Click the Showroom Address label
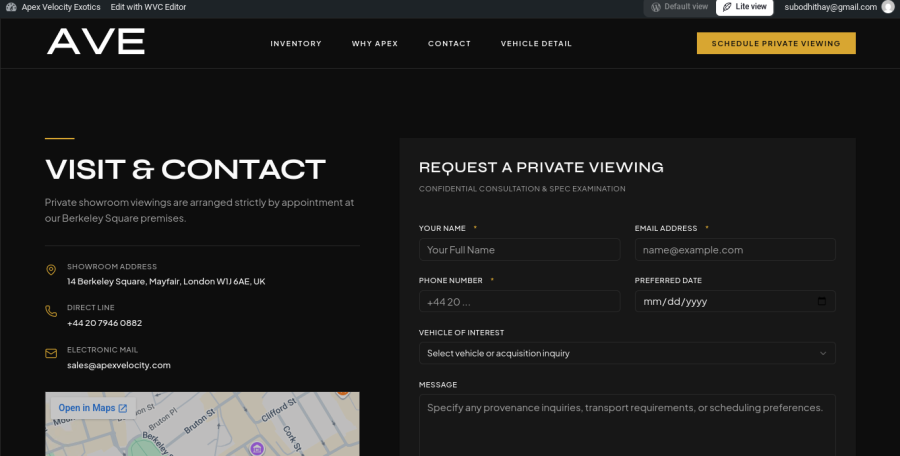Image resolution: width=900 pixels, height=456 pixels. (112, 266)
